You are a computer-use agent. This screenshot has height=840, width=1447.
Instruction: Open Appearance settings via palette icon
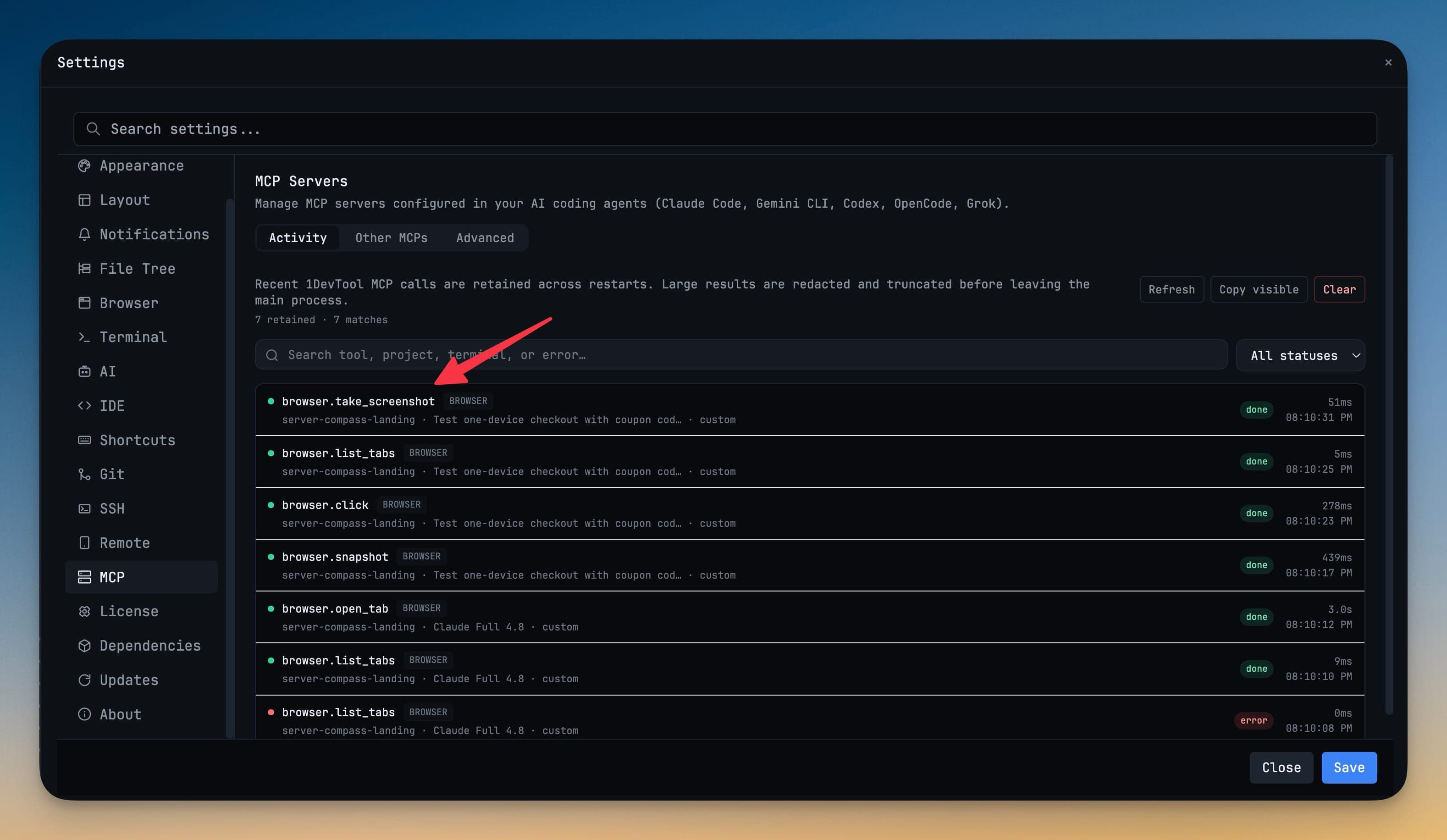(x=84, y=166)
